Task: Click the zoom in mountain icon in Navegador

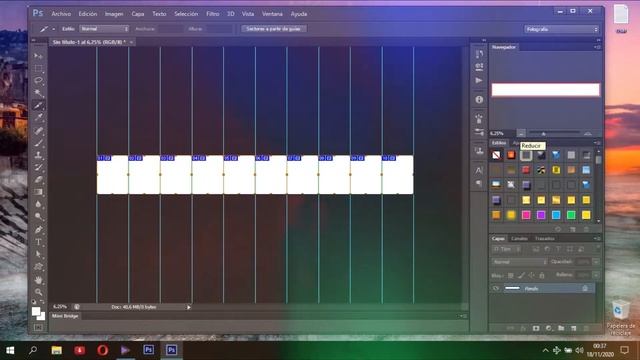Action: click(588, 133)
